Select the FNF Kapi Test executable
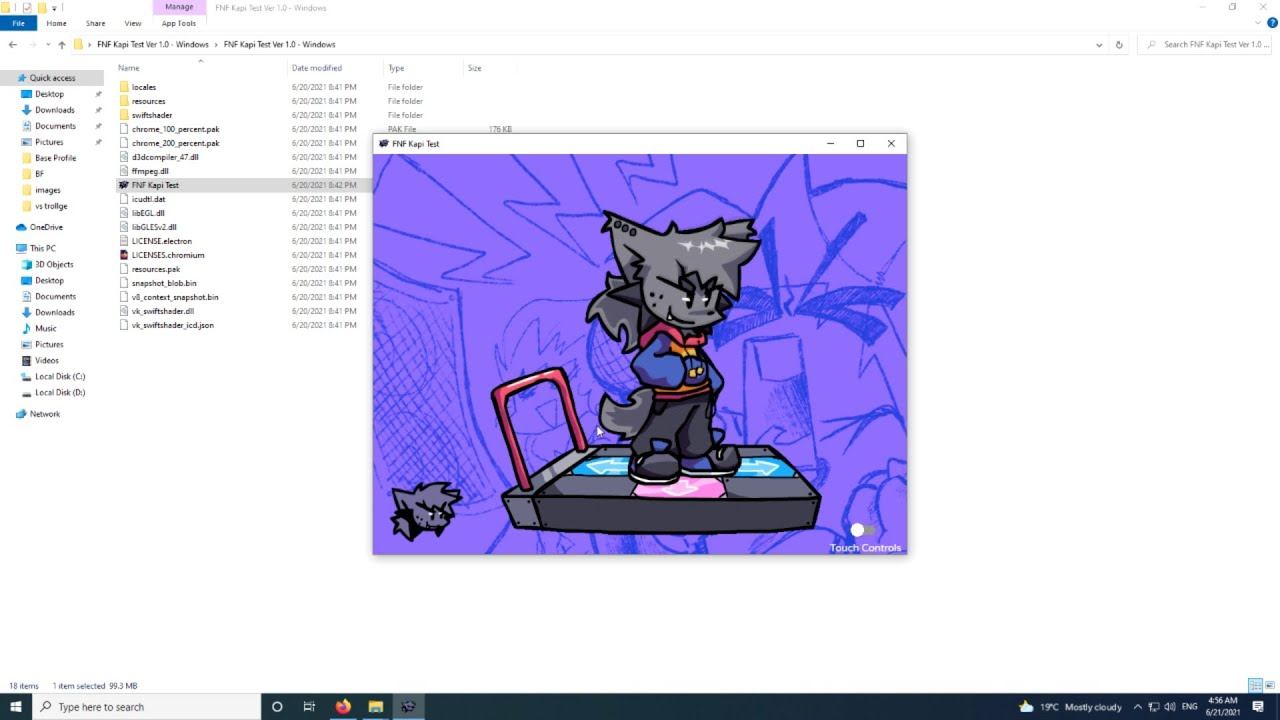Image resolution: width=1280 pixels, height=720 pixels. (155, 185)
